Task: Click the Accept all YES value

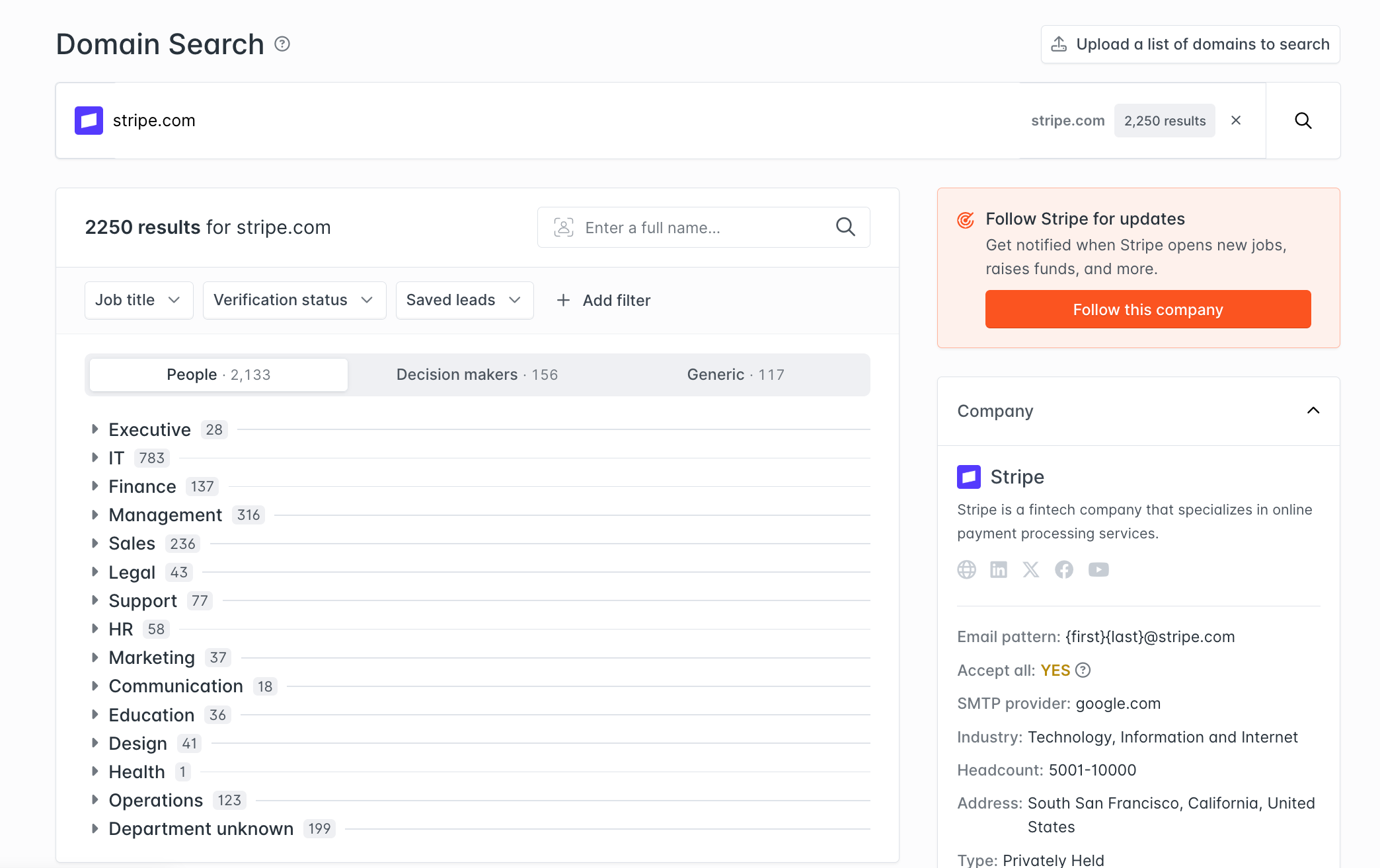Action: 1055,670
